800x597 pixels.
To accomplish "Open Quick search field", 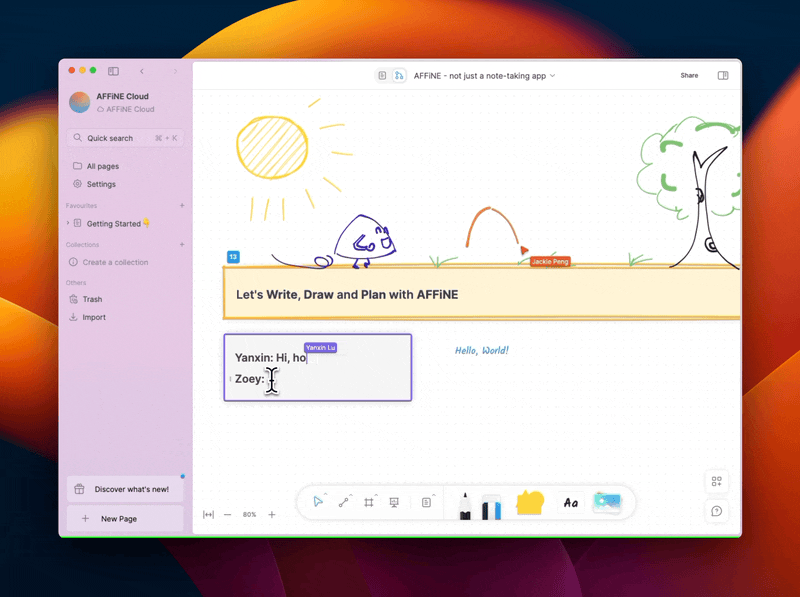I will click(126, 138).
